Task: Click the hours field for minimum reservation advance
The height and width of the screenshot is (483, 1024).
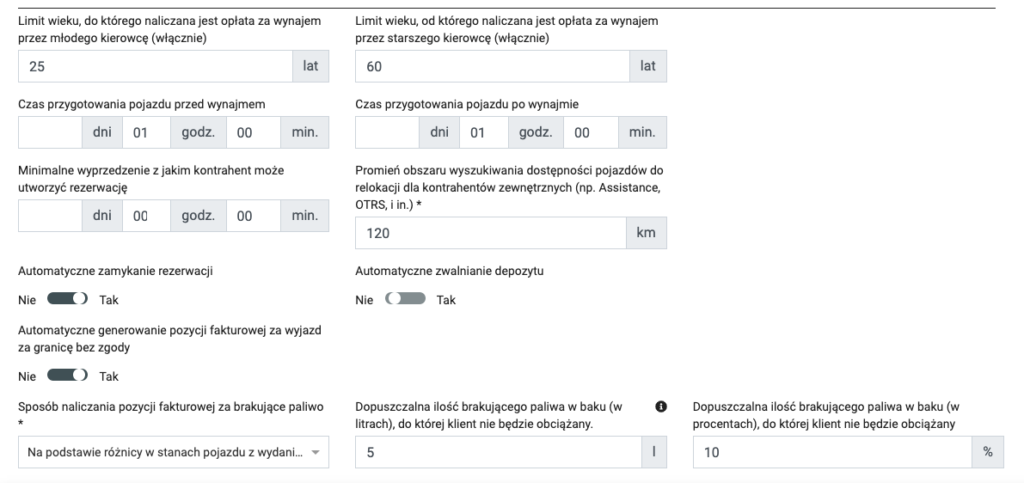Action: point(146,215)
